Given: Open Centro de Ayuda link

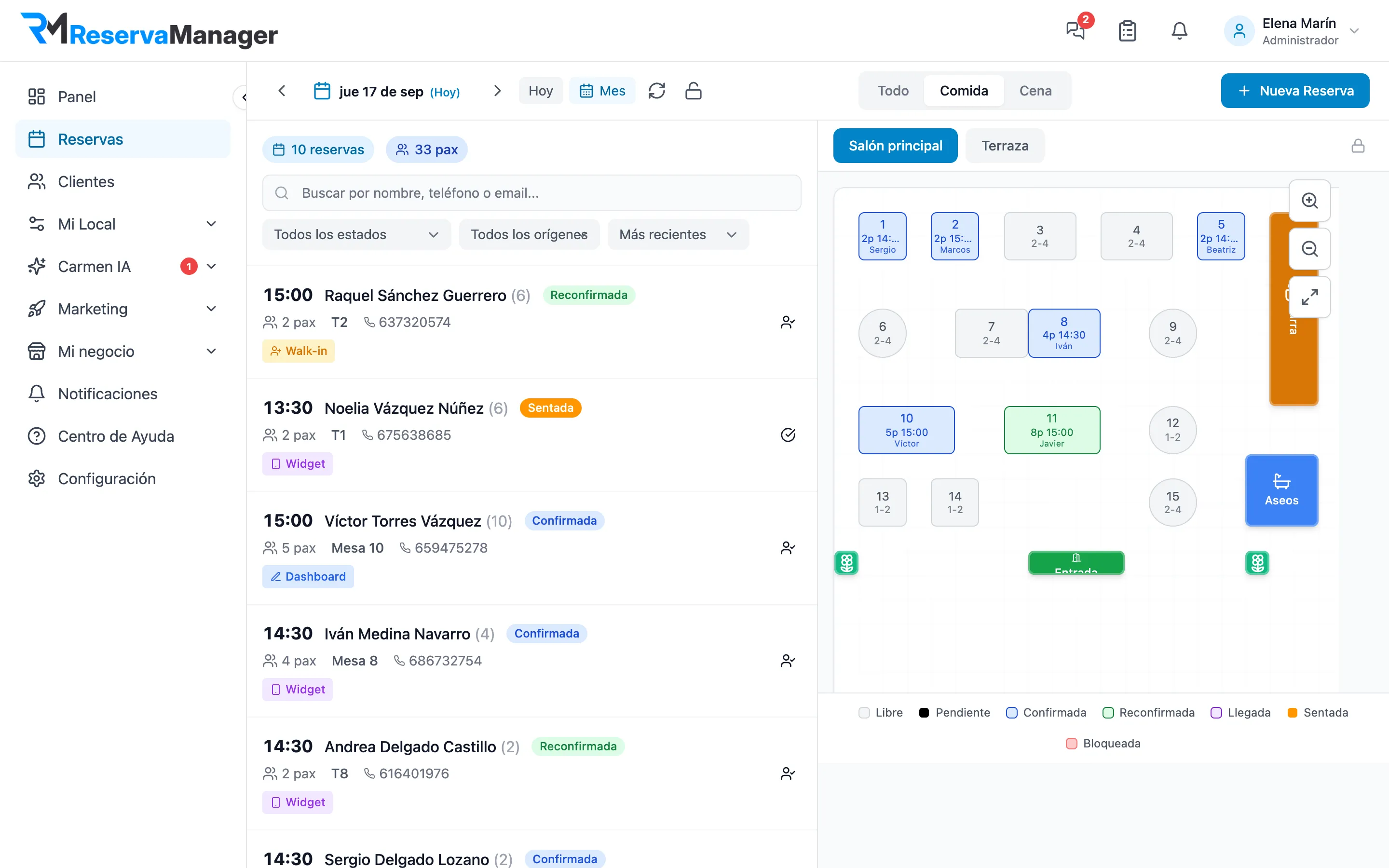Looking at the screenshot, I should 123,436.
